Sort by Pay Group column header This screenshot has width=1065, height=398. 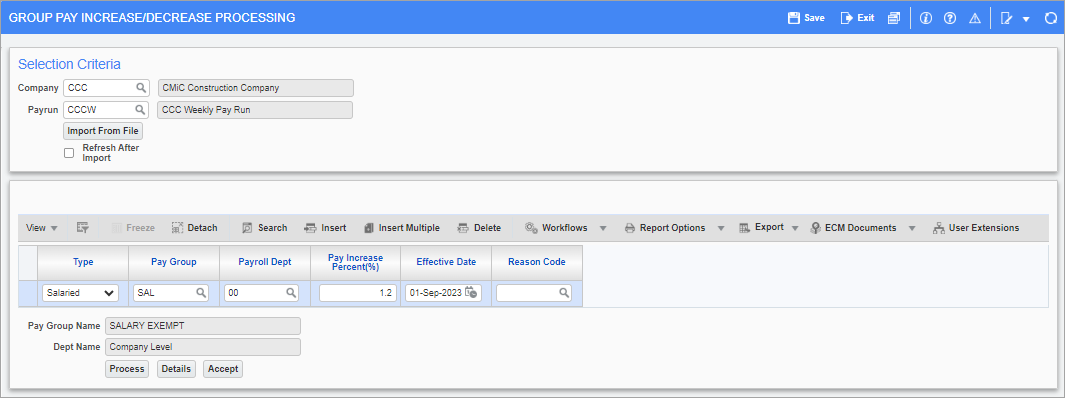click(174, 262)
